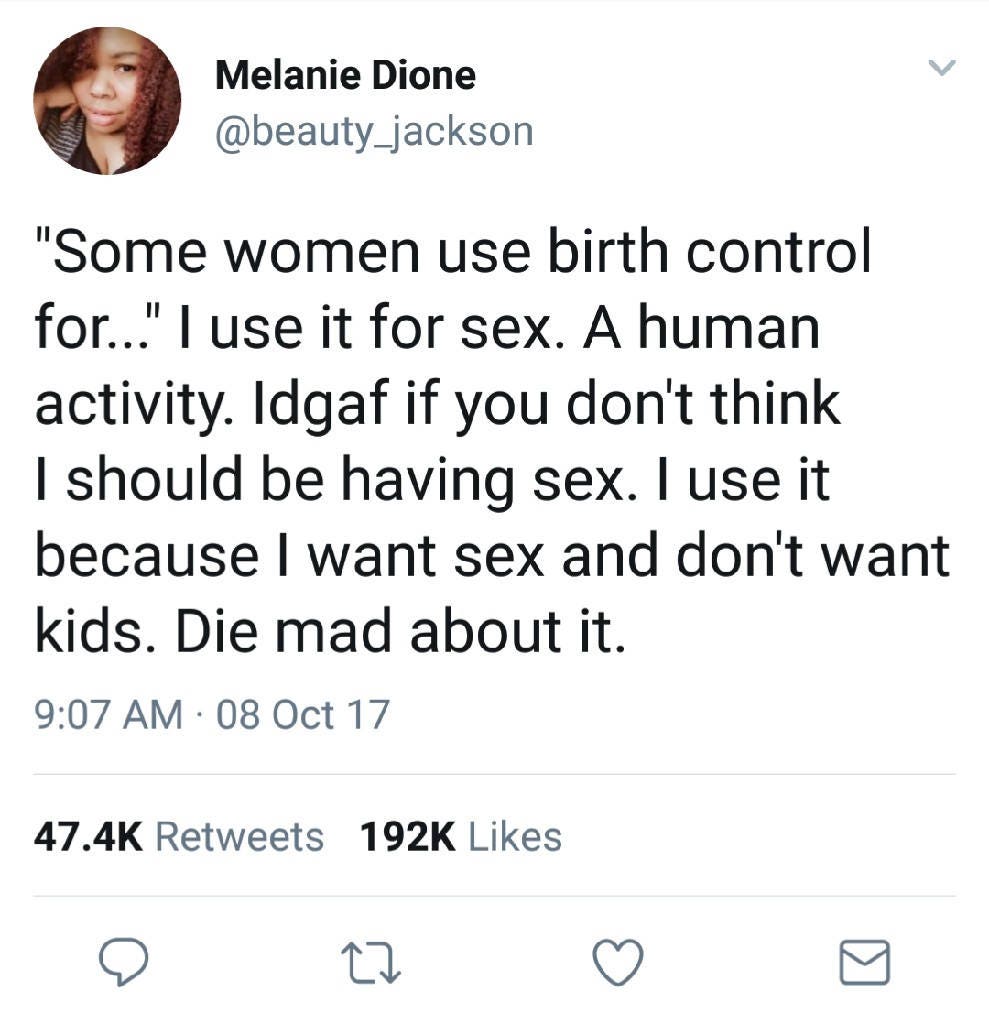This screenshot has width=989, height=1024.
Task: Click the 47.4K retweet count number
Action: [x=90, y=836]
